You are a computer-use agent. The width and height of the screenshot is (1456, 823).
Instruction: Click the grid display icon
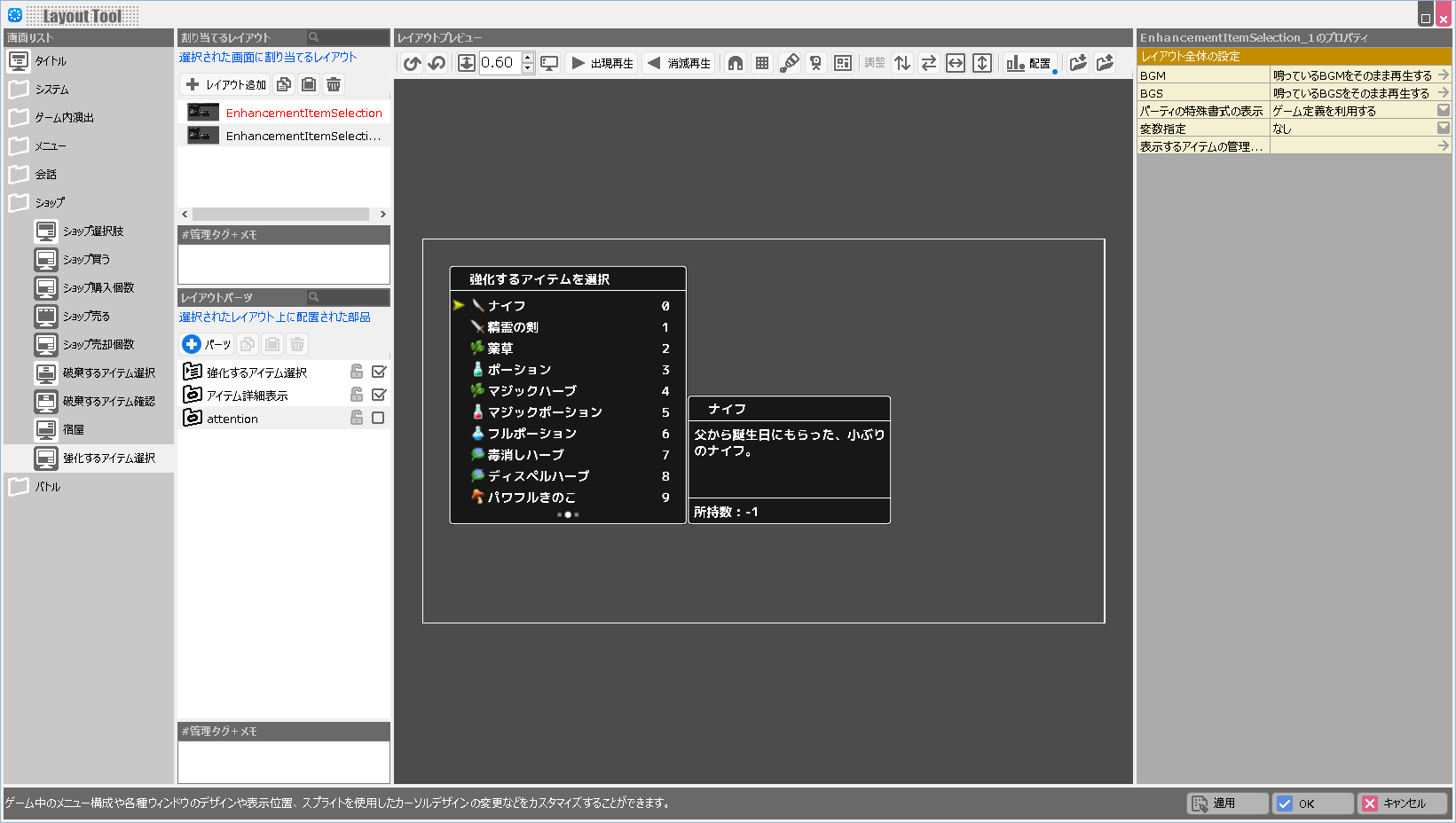point(762,63)
